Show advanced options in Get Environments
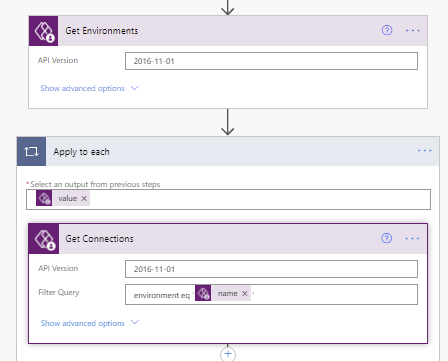The width and height of the screenshot is (448, 361). coord(89,88)
